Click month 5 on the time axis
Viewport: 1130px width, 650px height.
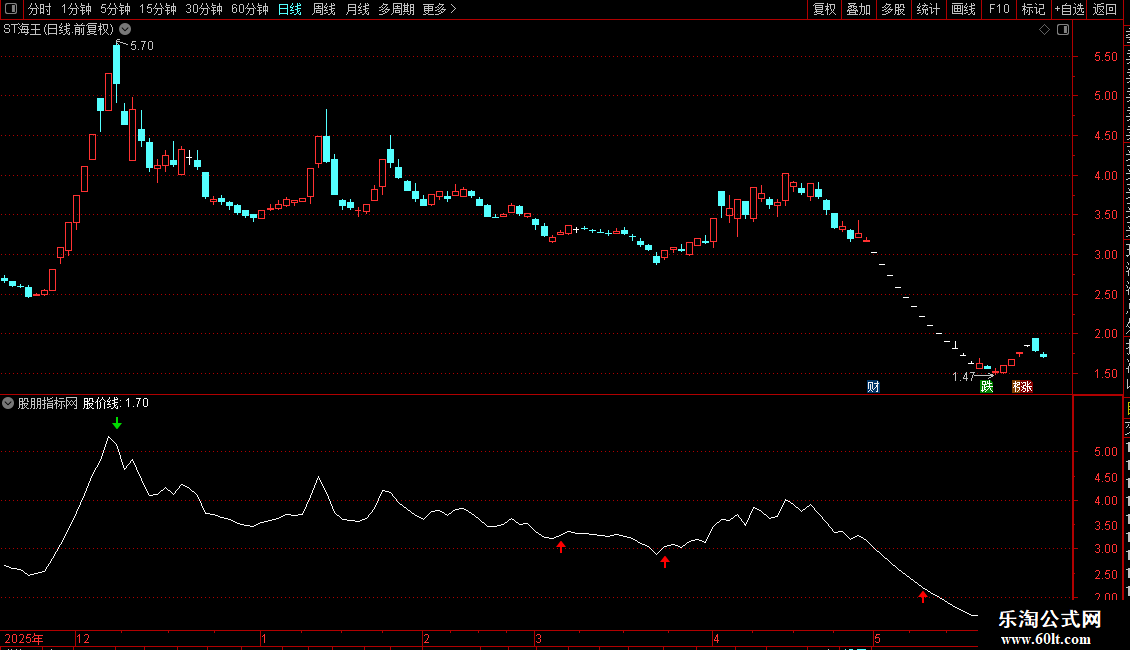(x=877, y=638)
